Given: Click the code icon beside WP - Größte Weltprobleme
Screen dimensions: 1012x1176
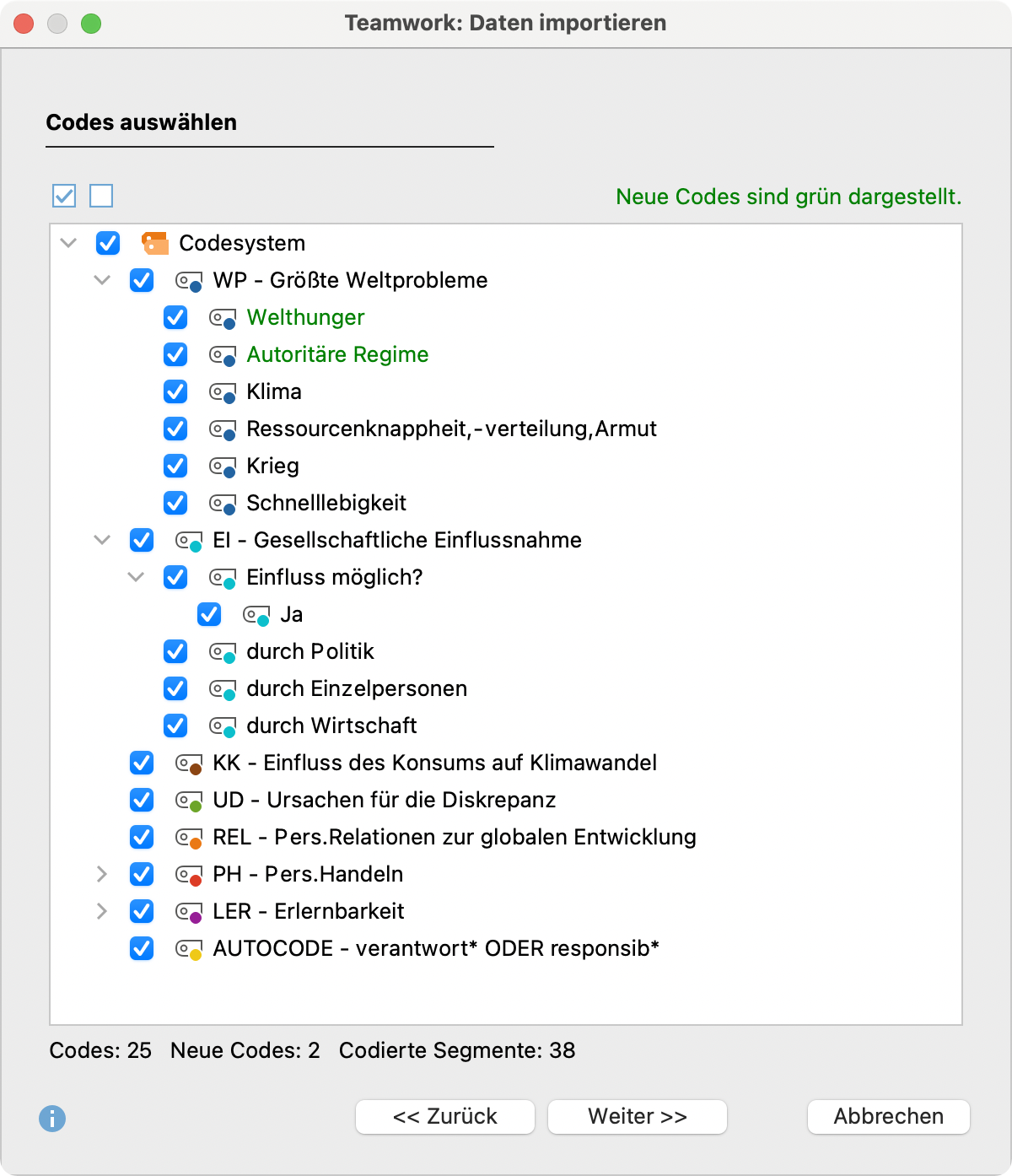Looking at the screenshot, I should tap(187, 280).
